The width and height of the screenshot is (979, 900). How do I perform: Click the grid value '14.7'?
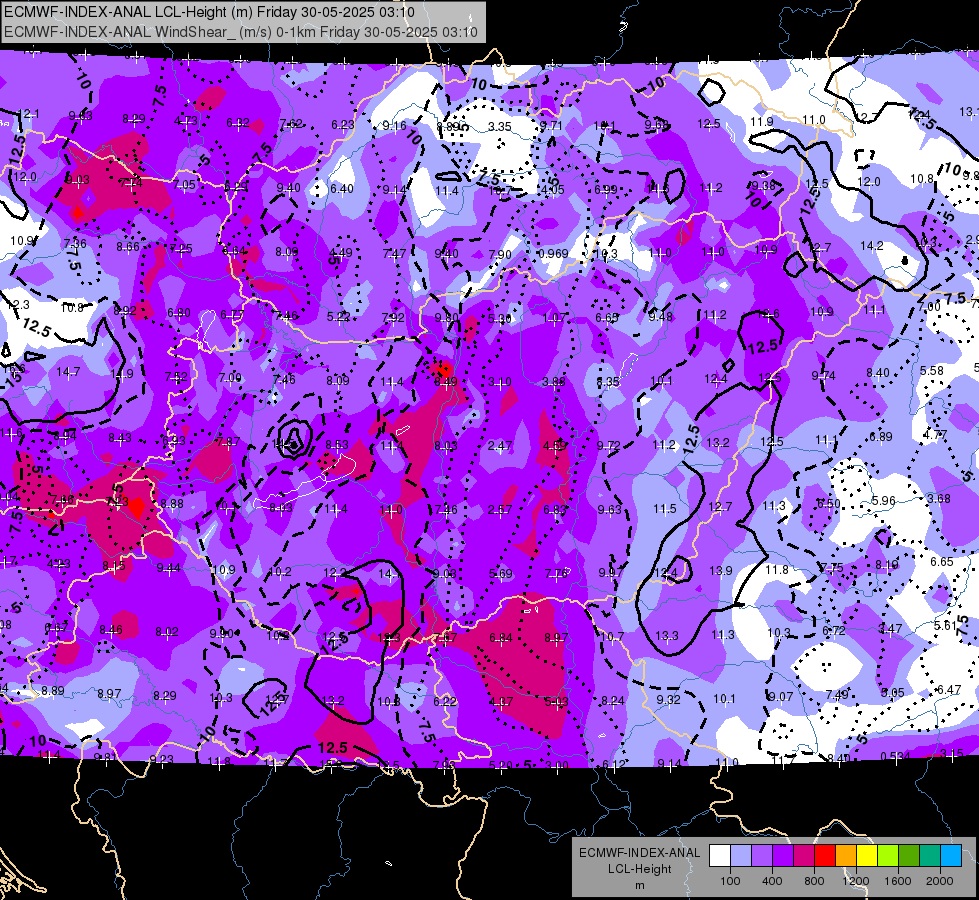point(67,372)
